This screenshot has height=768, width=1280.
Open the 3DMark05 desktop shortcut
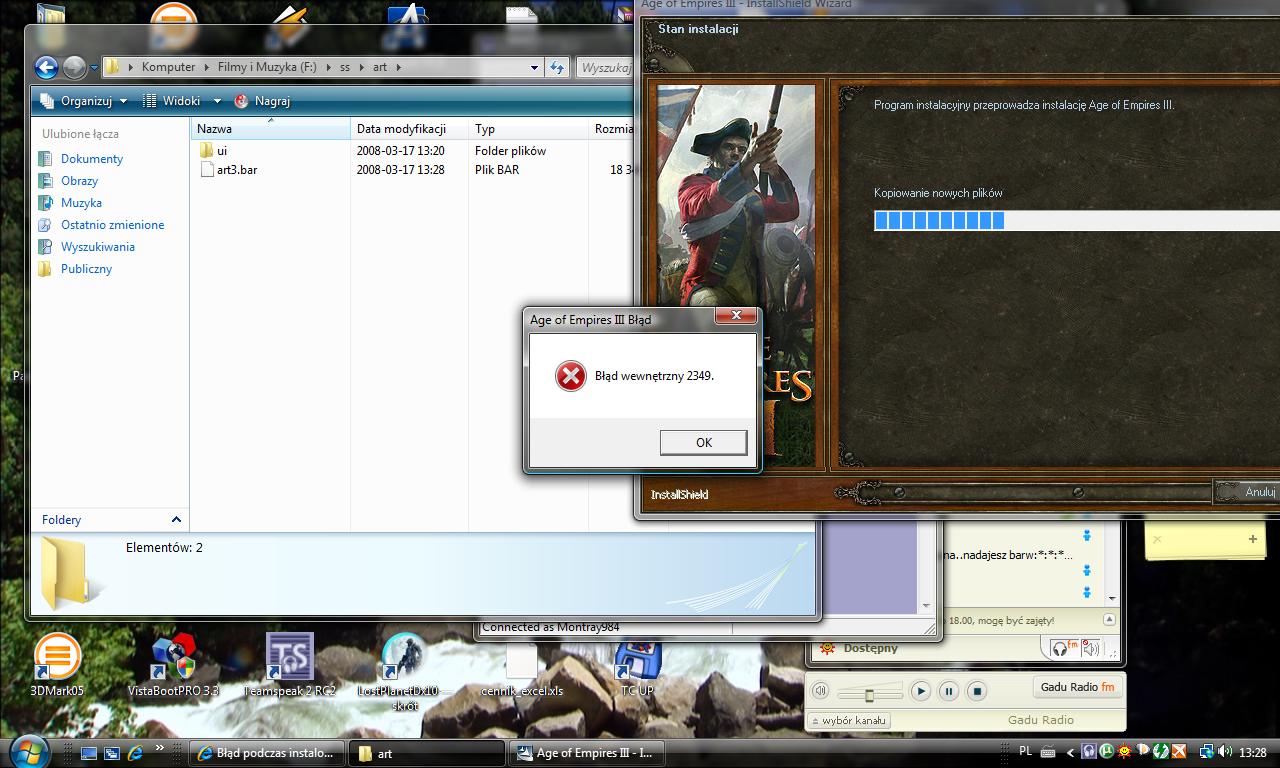pyautogui.click(x=57, y=666)
